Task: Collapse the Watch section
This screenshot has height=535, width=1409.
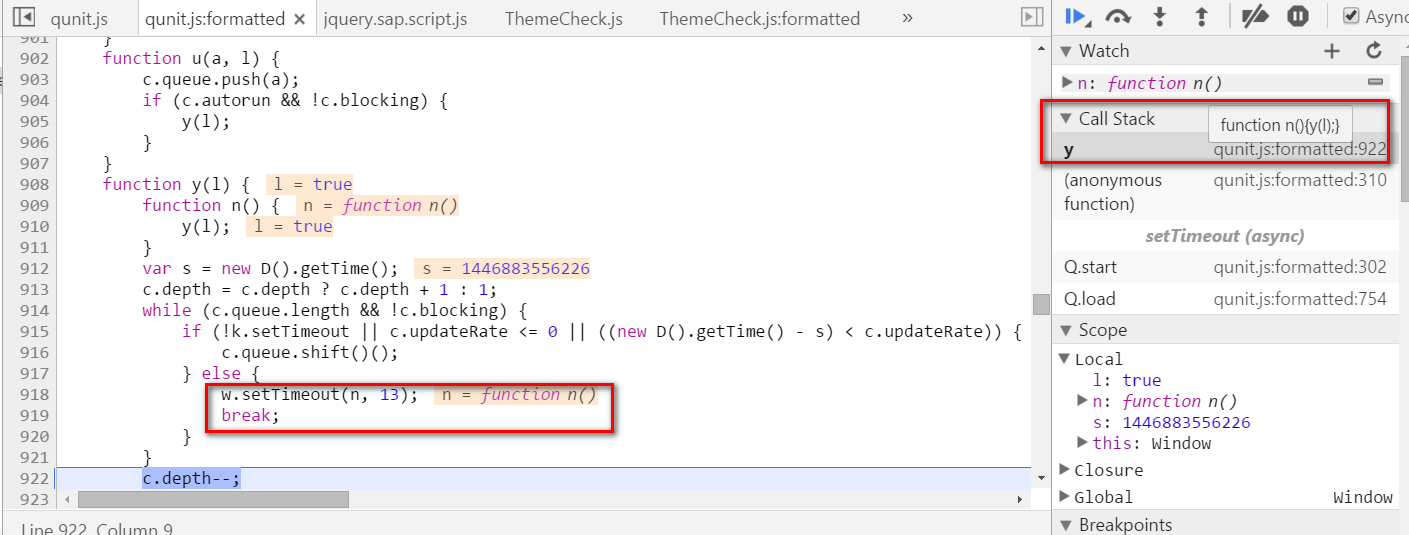Action: [1066, 51]
